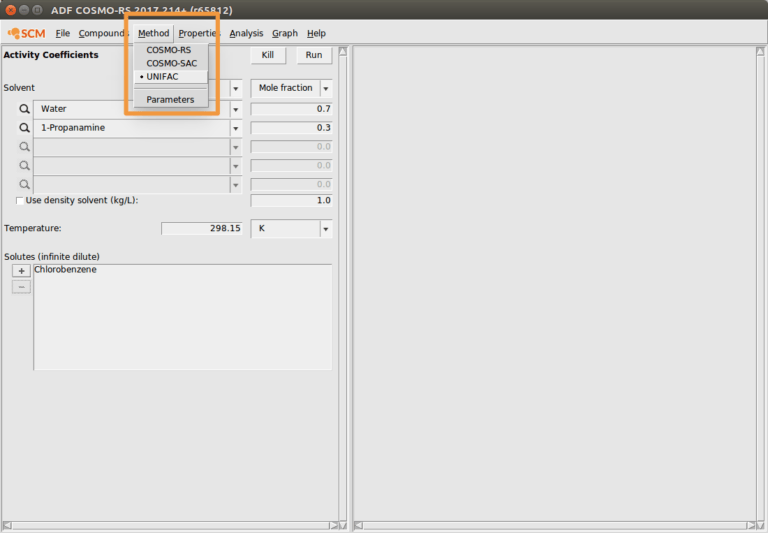Viewport: 768px width, 533px height.
Task: Open the Mole fraction unit dropdown
Action: coord(326,89)
